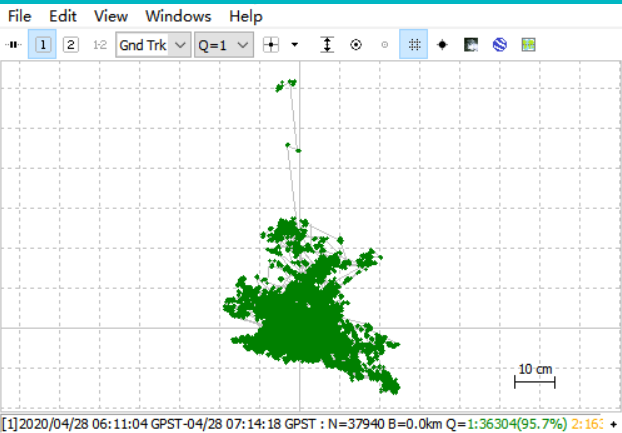Open the Help menu
The height and width of the screenshot is (433, 622).
246,16
